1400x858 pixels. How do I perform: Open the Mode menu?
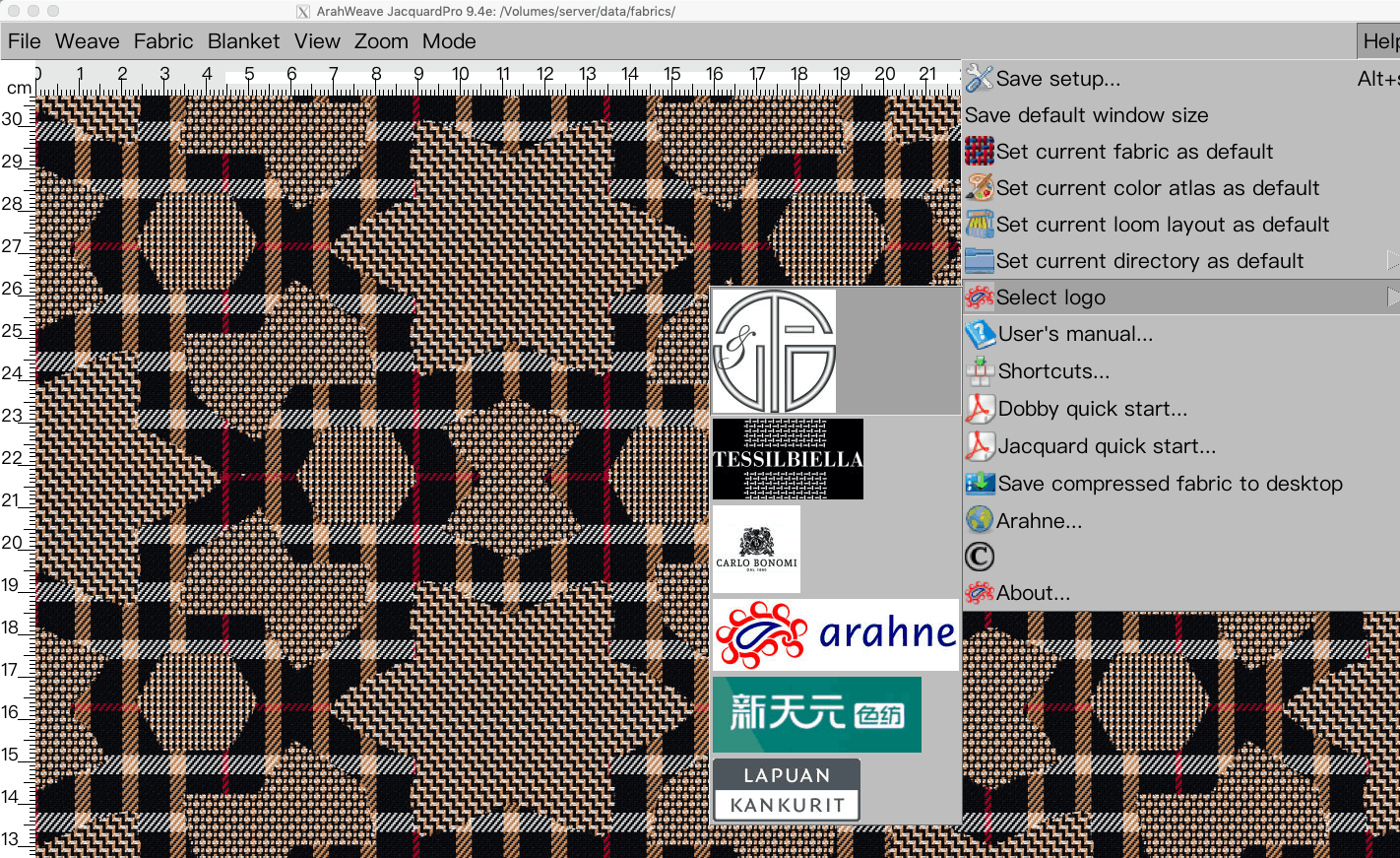pyautogui.click(x=449, y=41)
